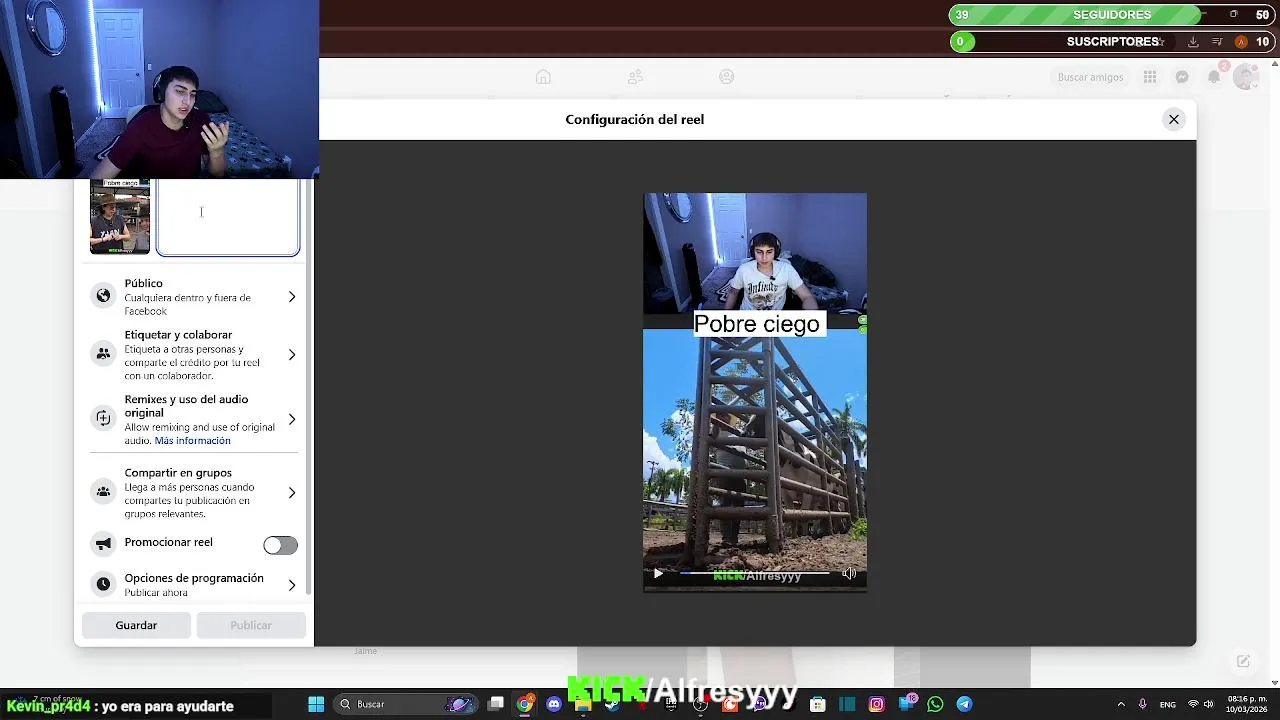Open the Facebook menu grid icon

tap(1150, 77)
